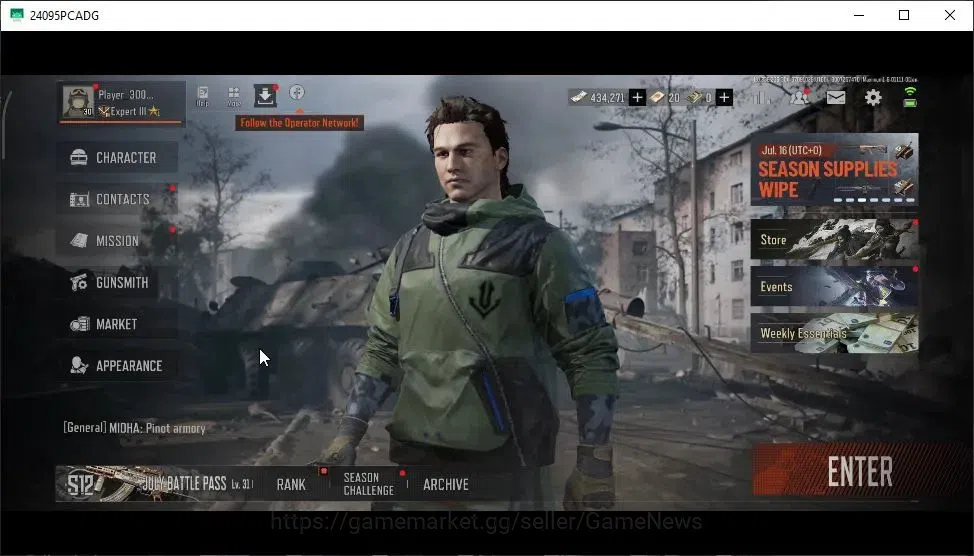
Task: Open the Season Supplies Wipe banner
Action: click(x=834, y=170)
